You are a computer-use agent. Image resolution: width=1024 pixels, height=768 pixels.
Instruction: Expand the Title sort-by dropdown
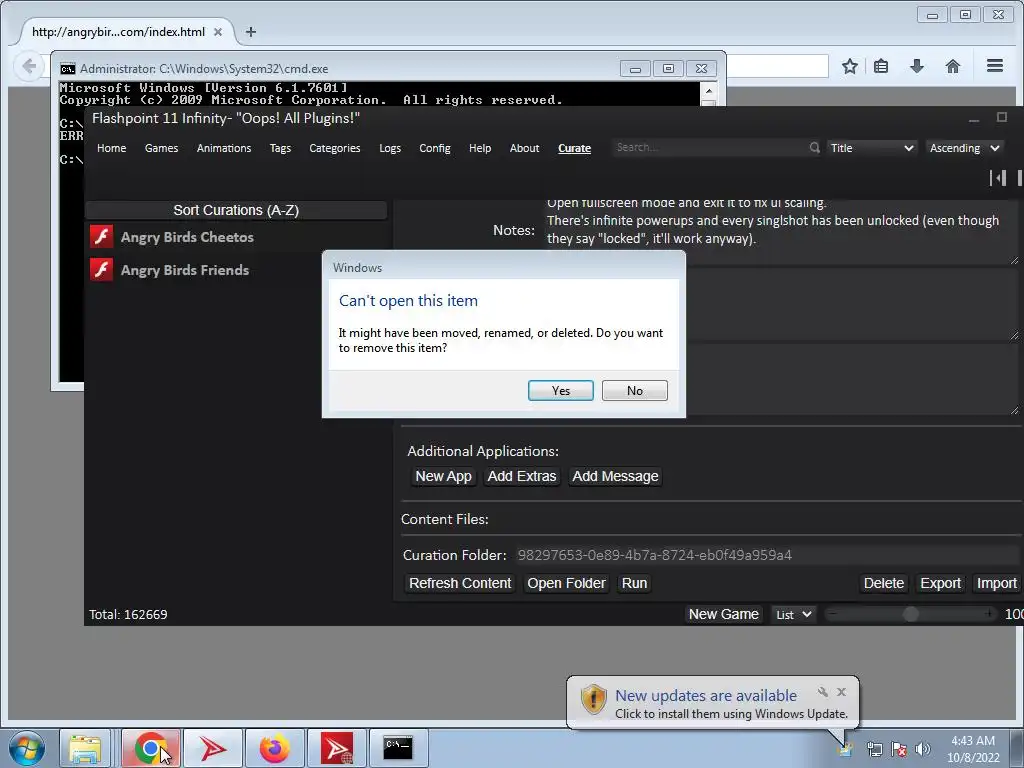[x=871, y=148]
